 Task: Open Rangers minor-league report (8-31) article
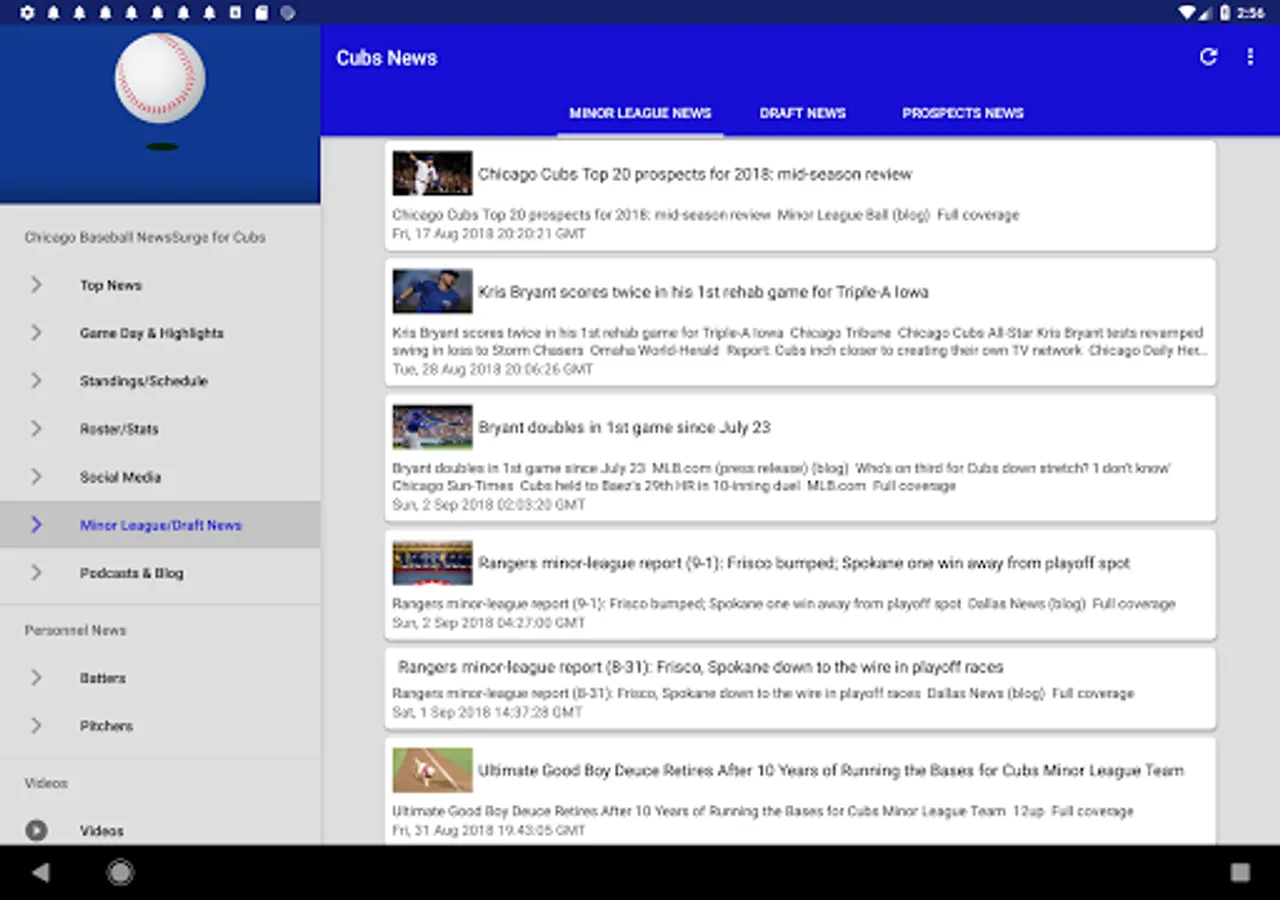tap(800, 688)
